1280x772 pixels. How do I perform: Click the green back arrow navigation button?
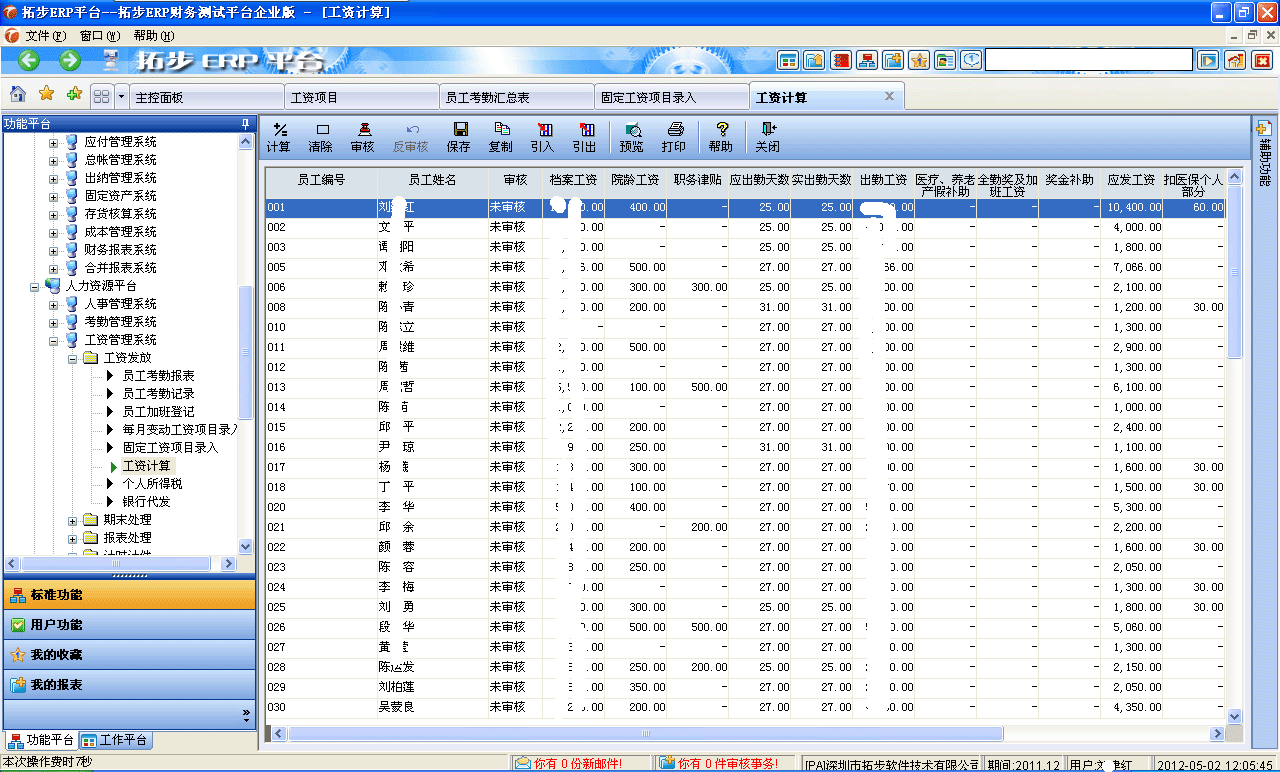click(28, 61)
